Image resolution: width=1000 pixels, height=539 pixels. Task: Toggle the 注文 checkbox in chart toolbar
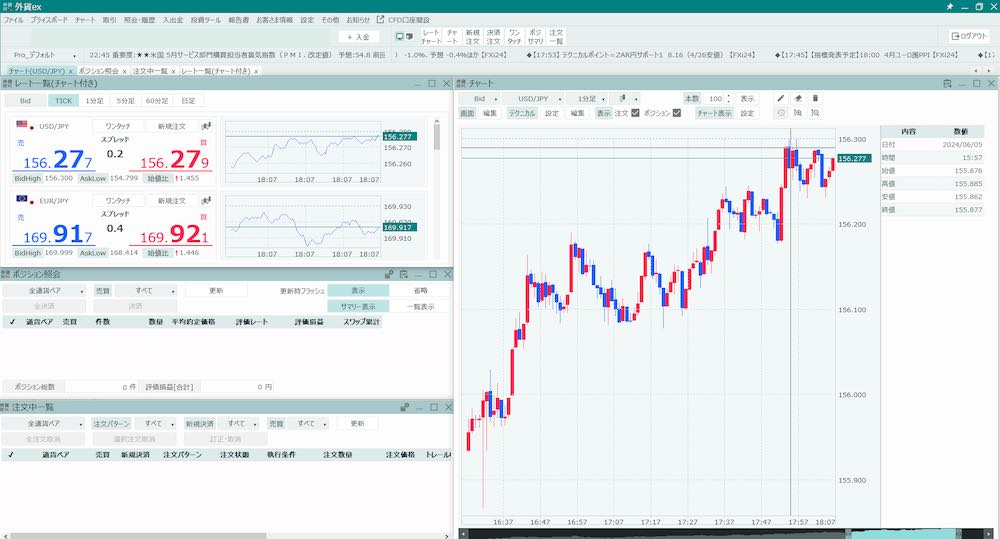point(635,113)
